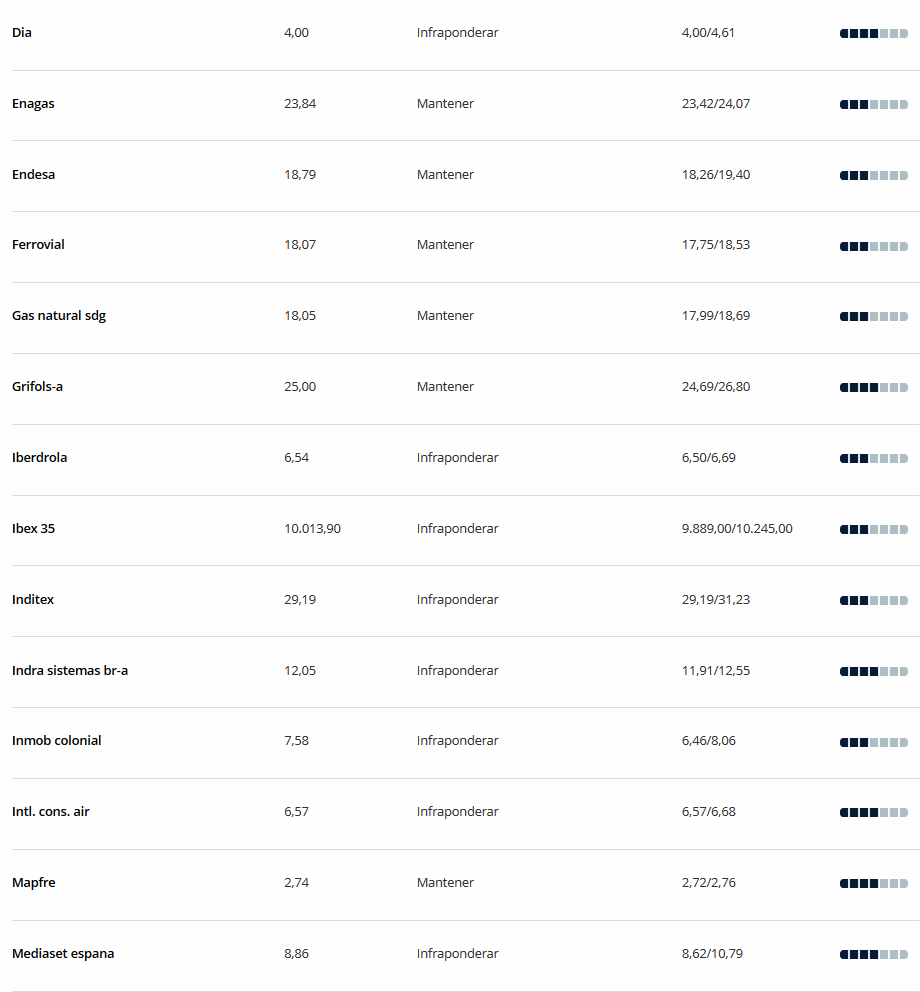The width and height of the screenshot is (920, 992).
Task: Click the Intl. cons. air rating bar
Action: pos(874,812)
